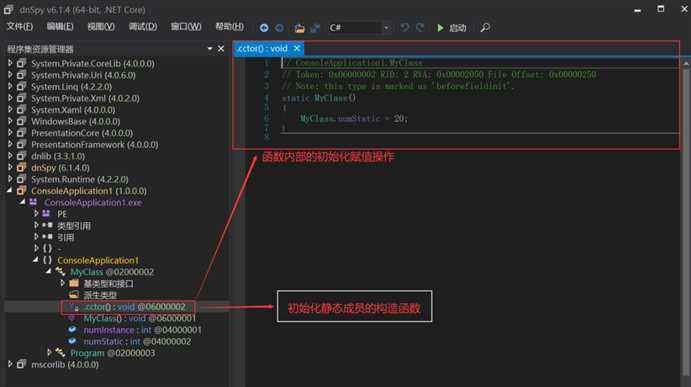The image size is (691, 387).
Task: Open file using the folder icon
Action: 300,28
